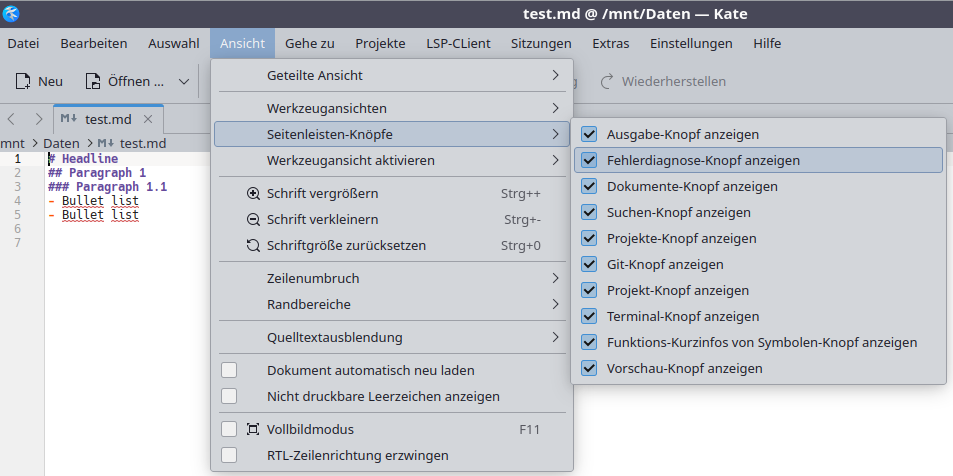This screenshot has width=953, height=476.
Task: Click the '## Paragraph 1' line
Action: (97, 173)
